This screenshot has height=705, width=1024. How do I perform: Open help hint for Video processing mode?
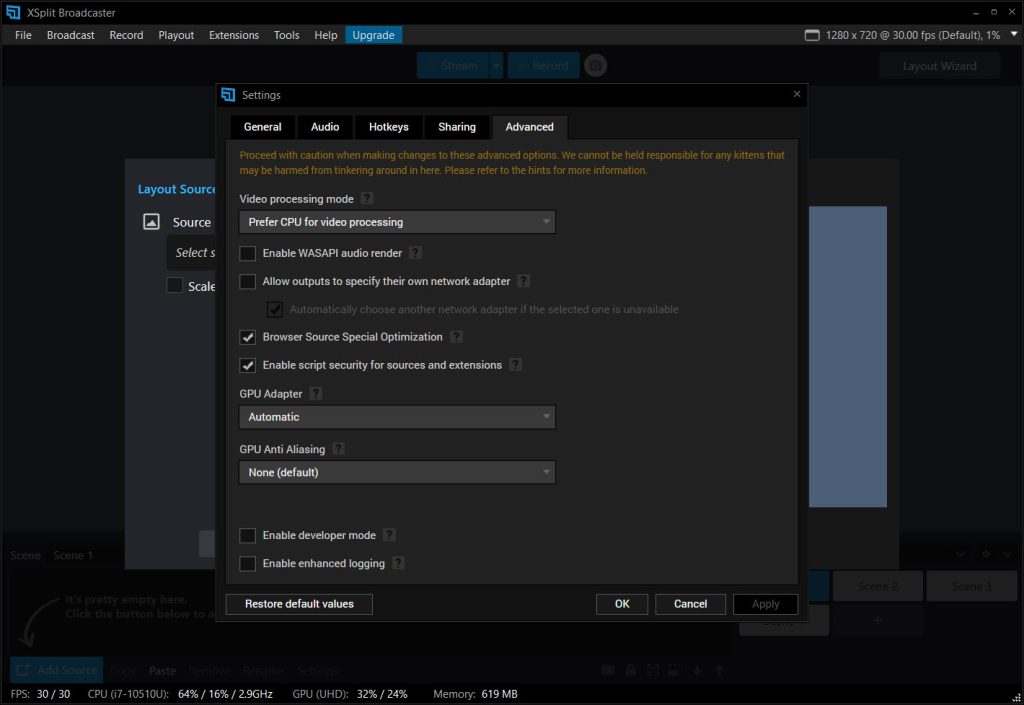coord(367,198)
